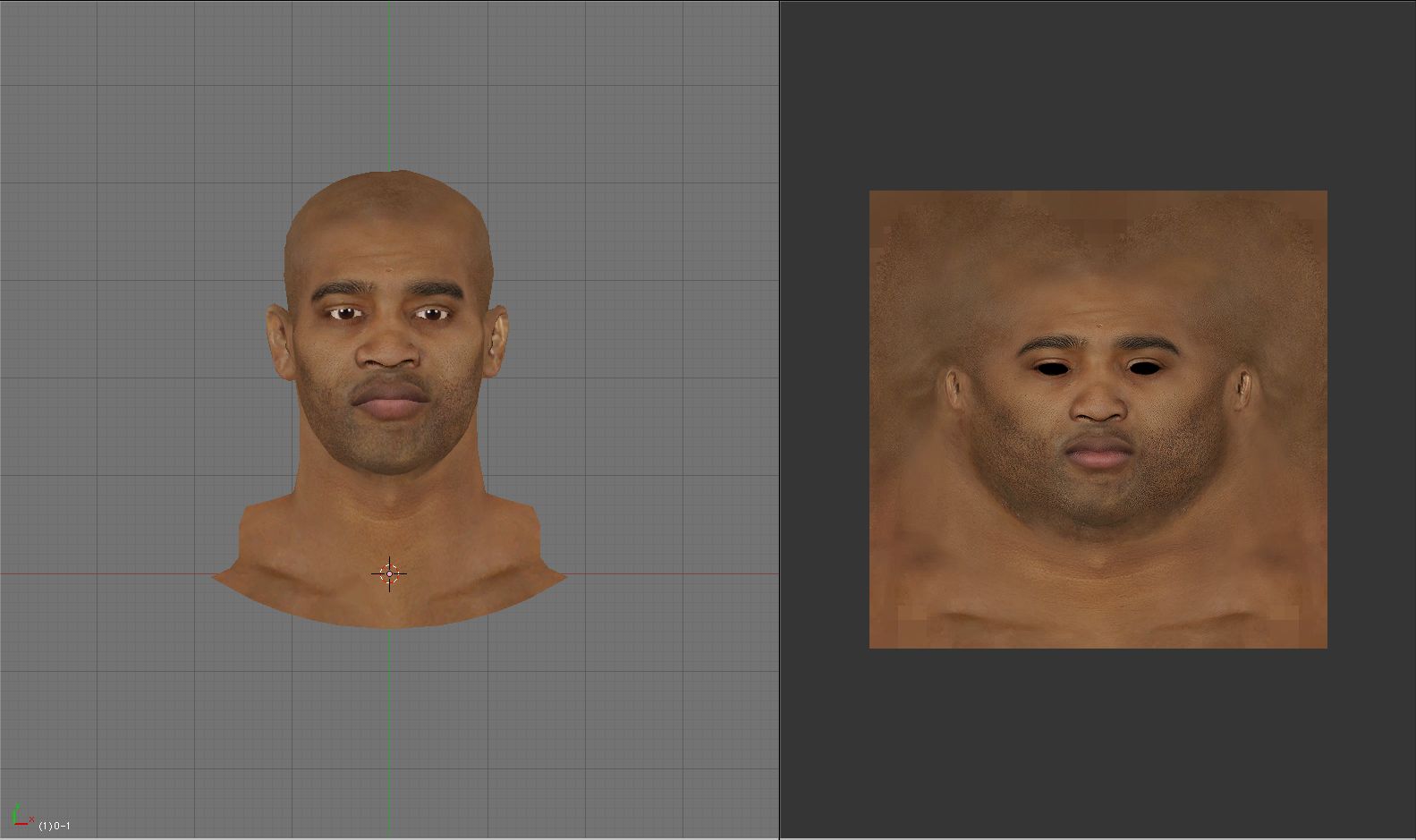Click the 3D cursor crosshair in the viewport
This screenshot has width=1416, height=840.
(x=389, y=573)
